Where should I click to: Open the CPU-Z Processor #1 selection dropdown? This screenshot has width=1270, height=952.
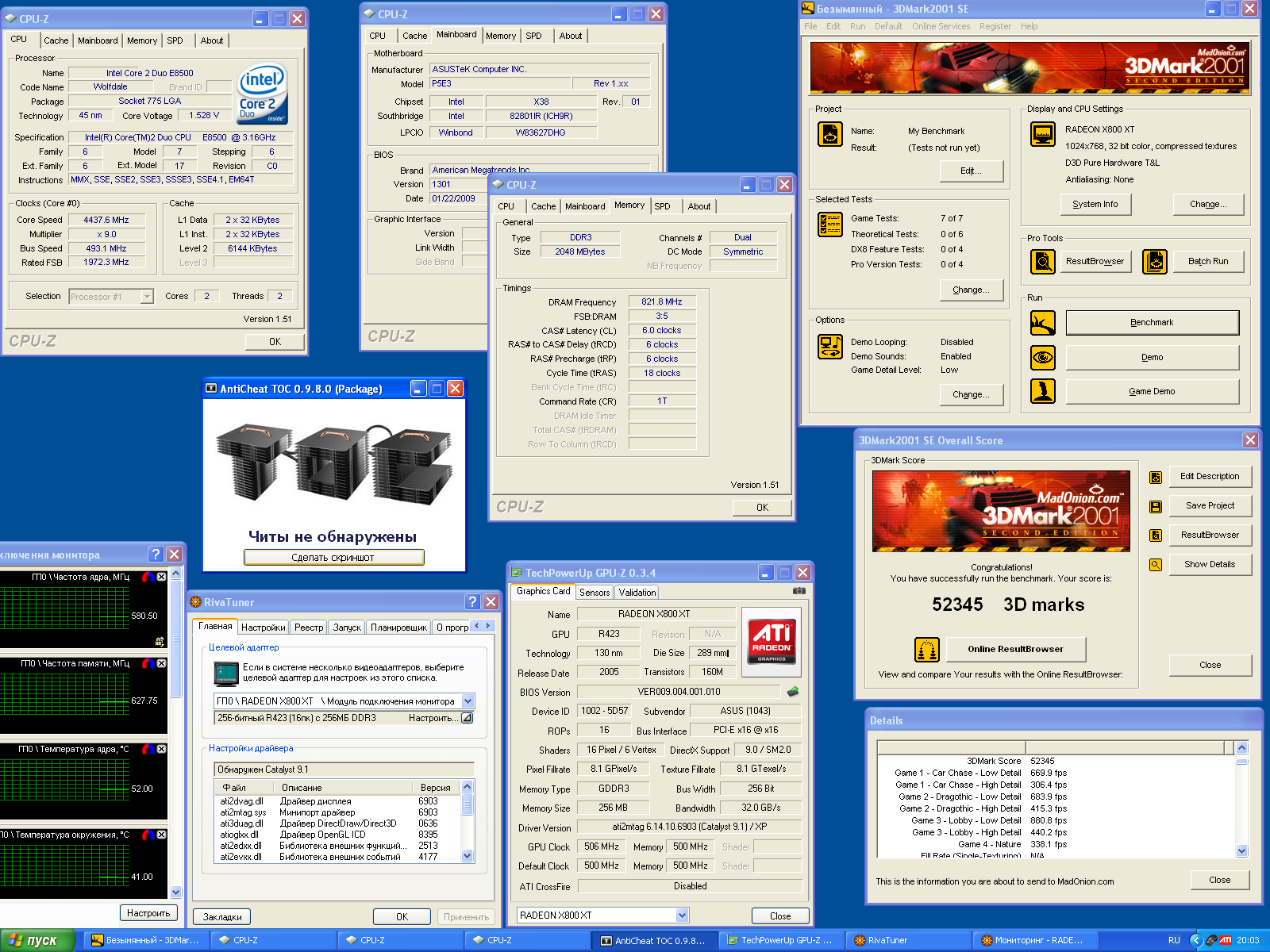[147, 297]
